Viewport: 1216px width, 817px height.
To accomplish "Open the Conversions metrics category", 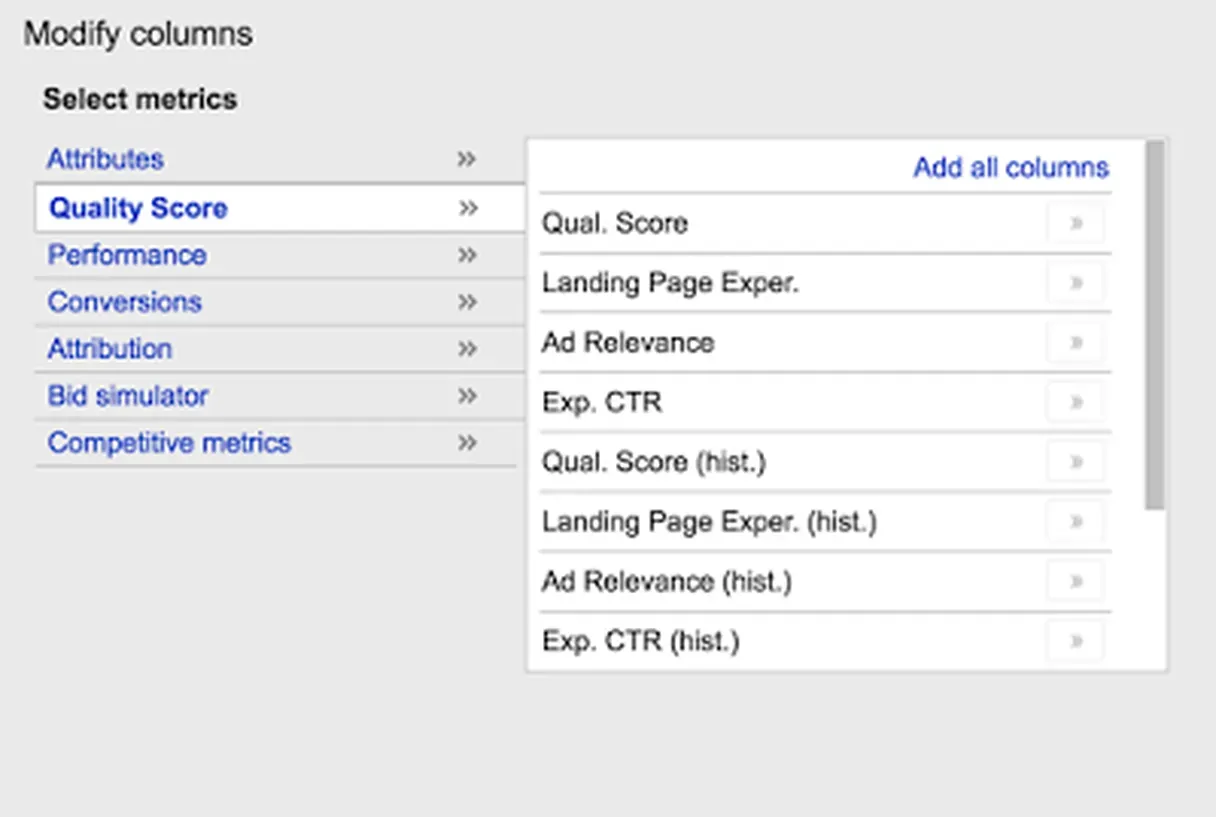I will [125, 302].
